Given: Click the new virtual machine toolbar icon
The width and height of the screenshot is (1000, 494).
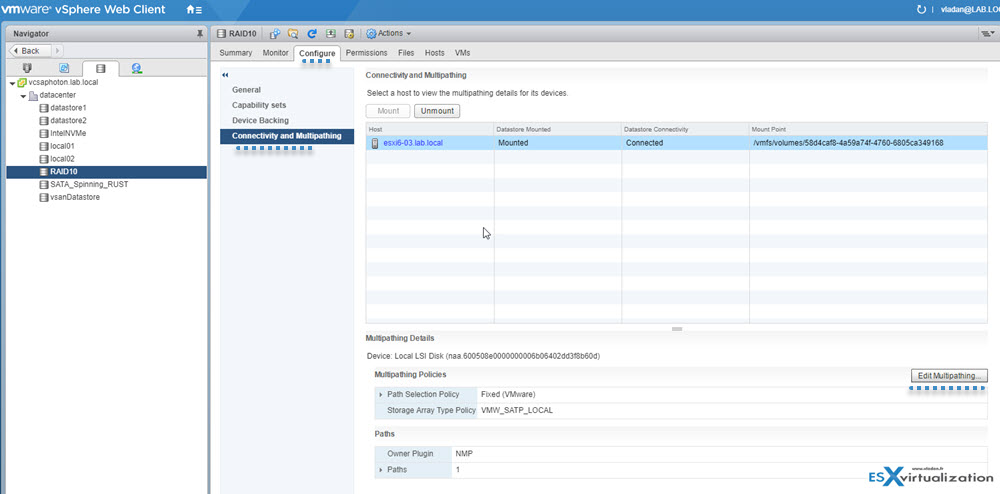Looking at the screenshot, I should click(275, 34).
